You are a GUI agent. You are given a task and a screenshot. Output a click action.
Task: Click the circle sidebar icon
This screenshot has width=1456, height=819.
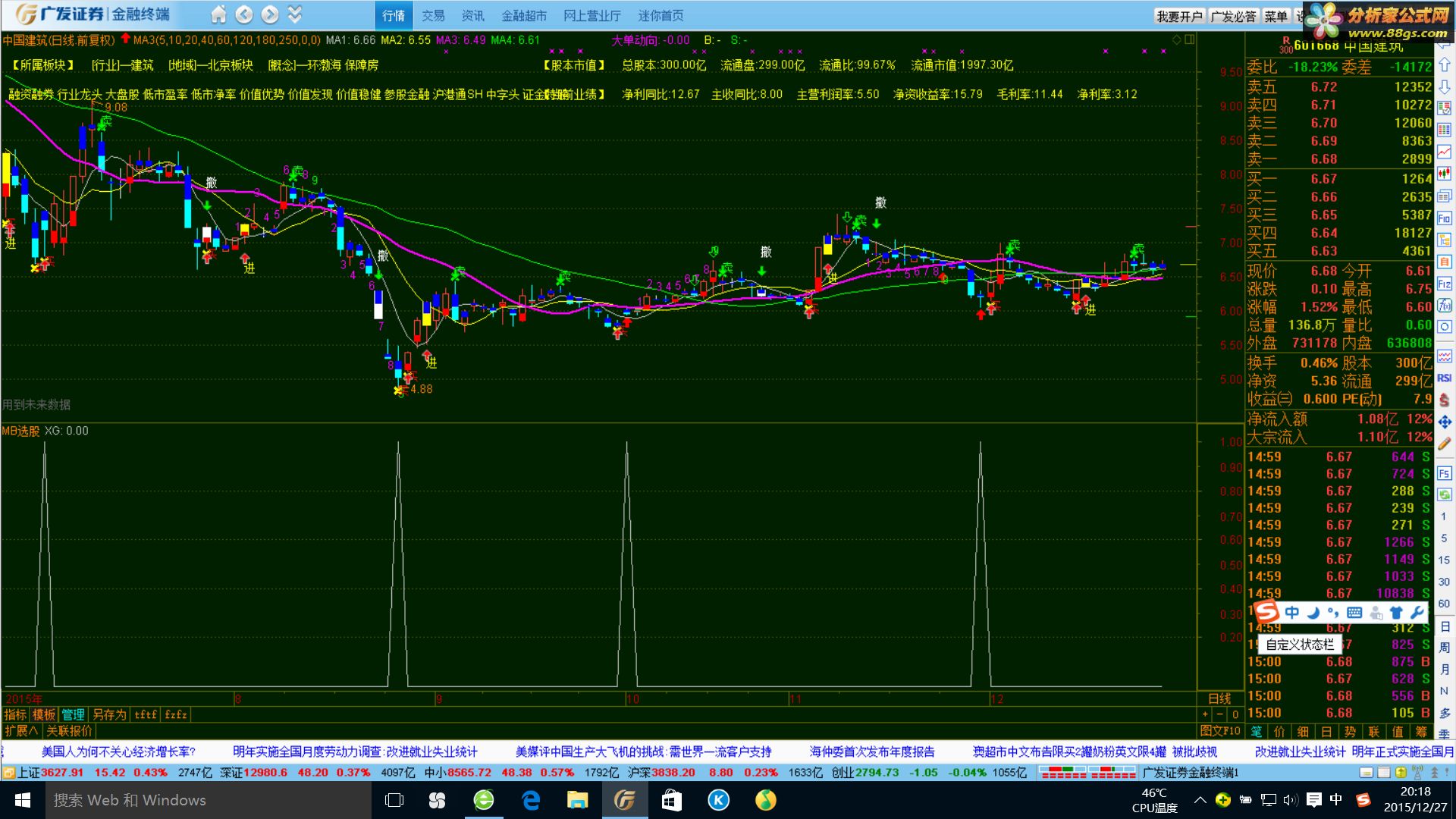point(1445,328)
